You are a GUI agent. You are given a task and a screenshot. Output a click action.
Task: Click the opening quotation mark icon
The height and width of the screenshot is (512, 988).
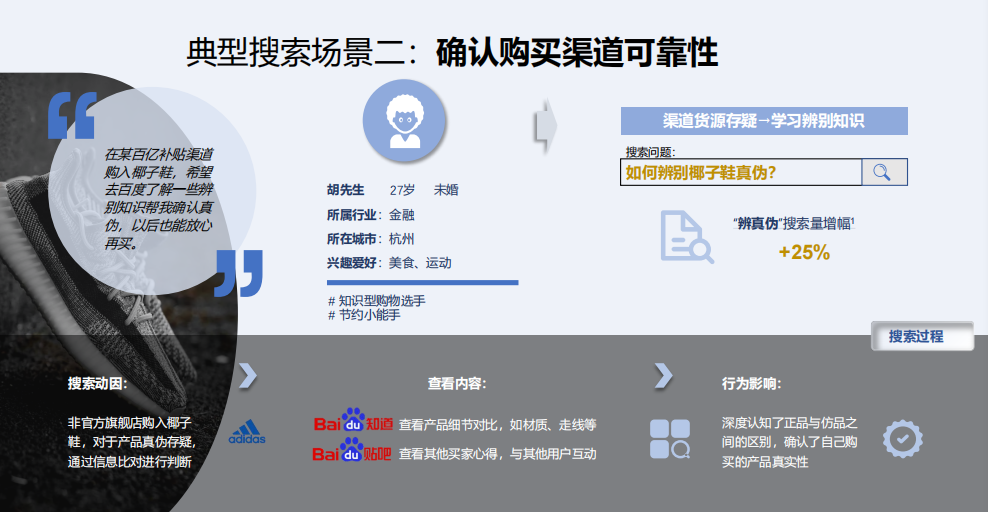pyautogui.click(x=72, y=116)
